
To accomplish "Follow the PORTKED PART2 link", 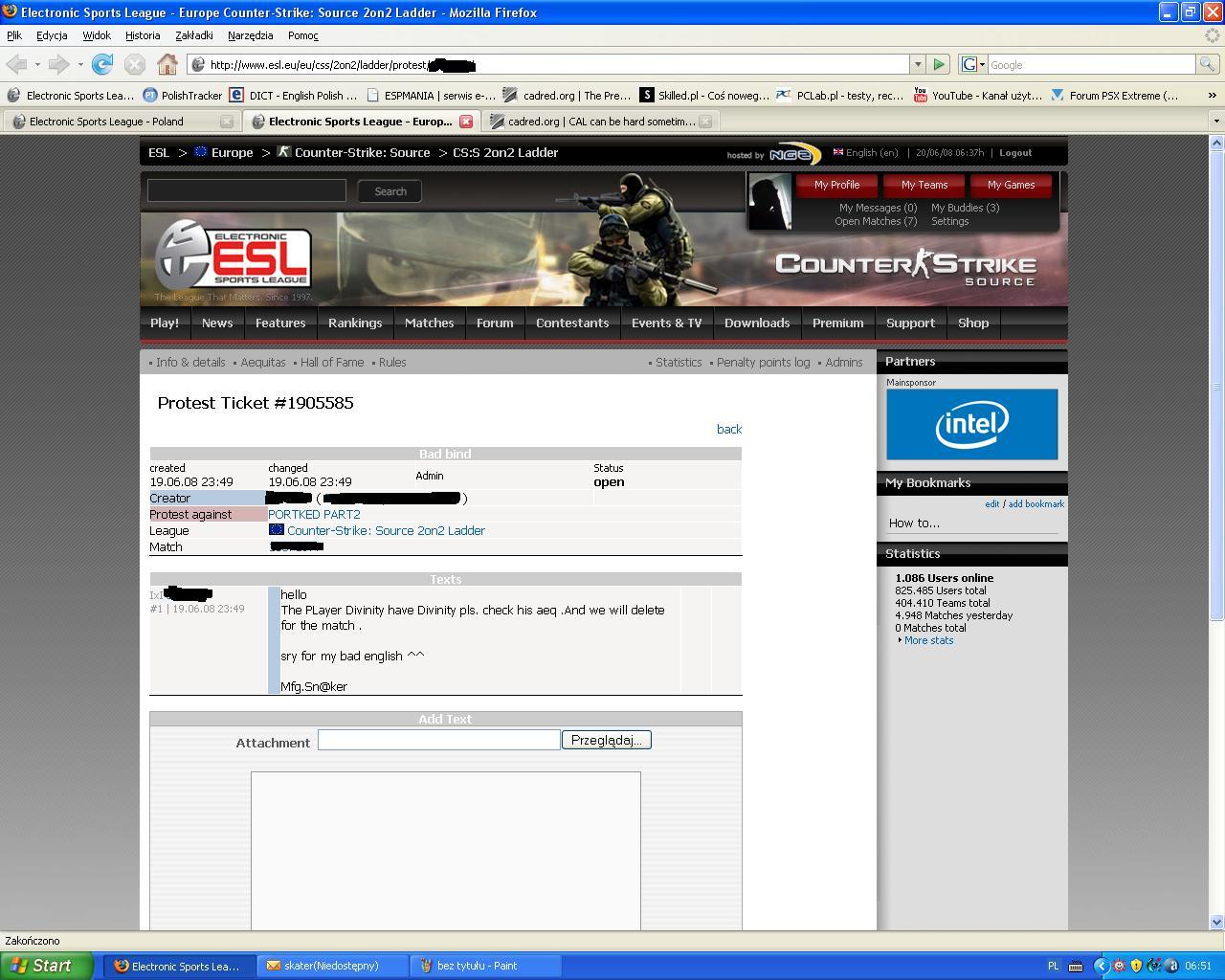I will point(314,515).
